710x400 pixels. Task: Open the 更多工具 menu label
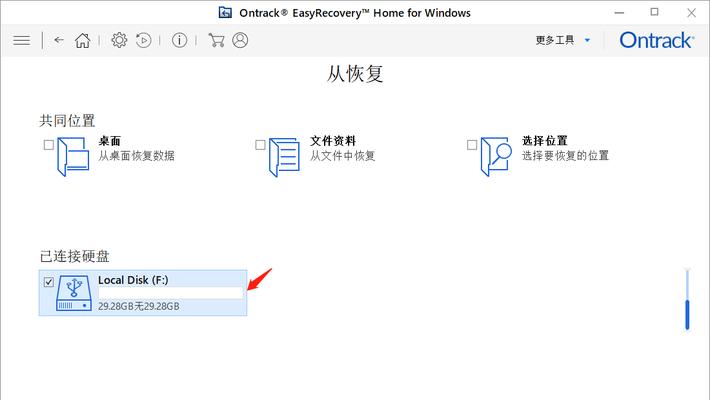coord(555,40)
